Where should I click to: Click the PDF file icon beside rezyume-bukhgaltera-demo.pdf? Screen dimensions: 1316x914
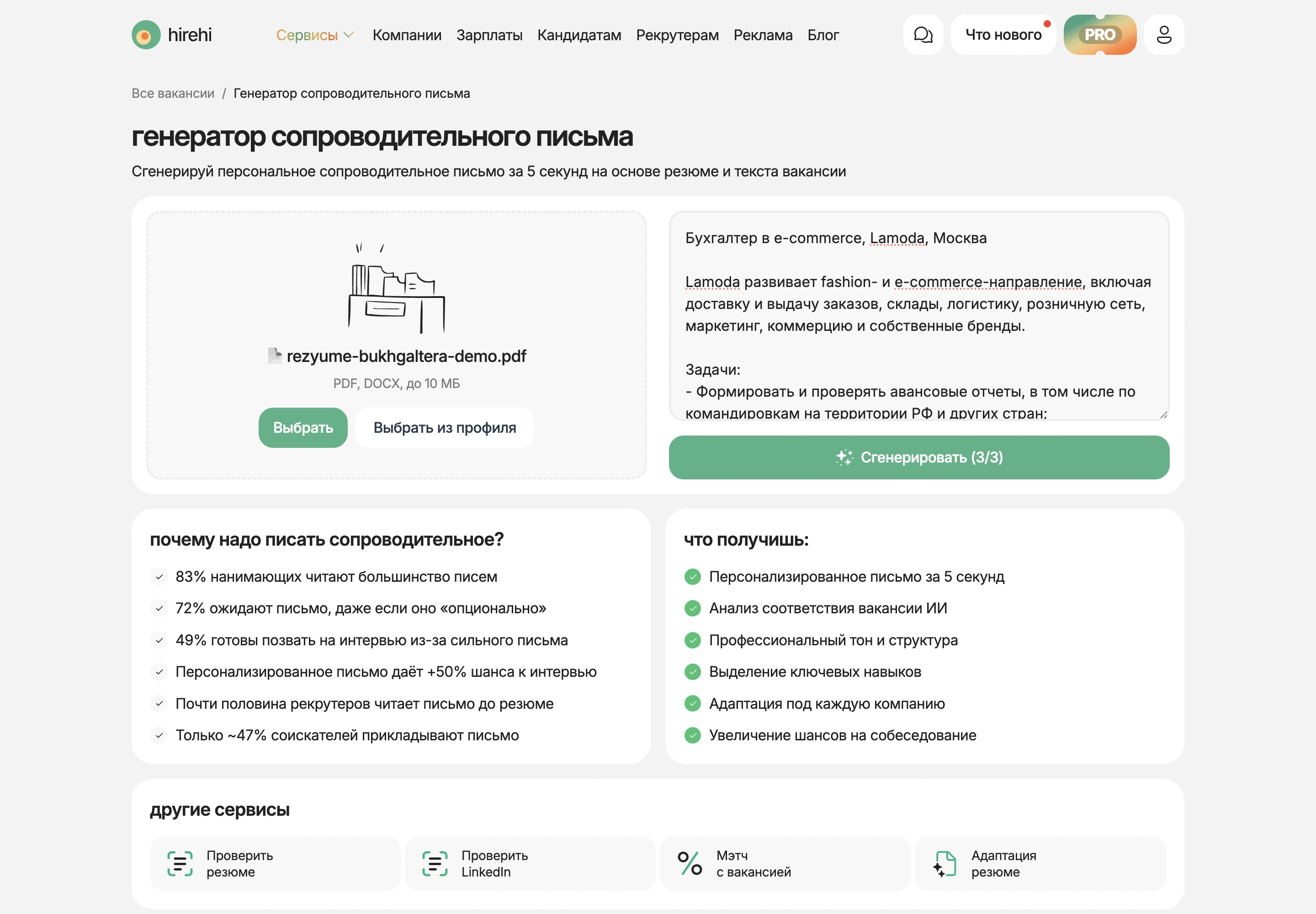coord(275,356)
